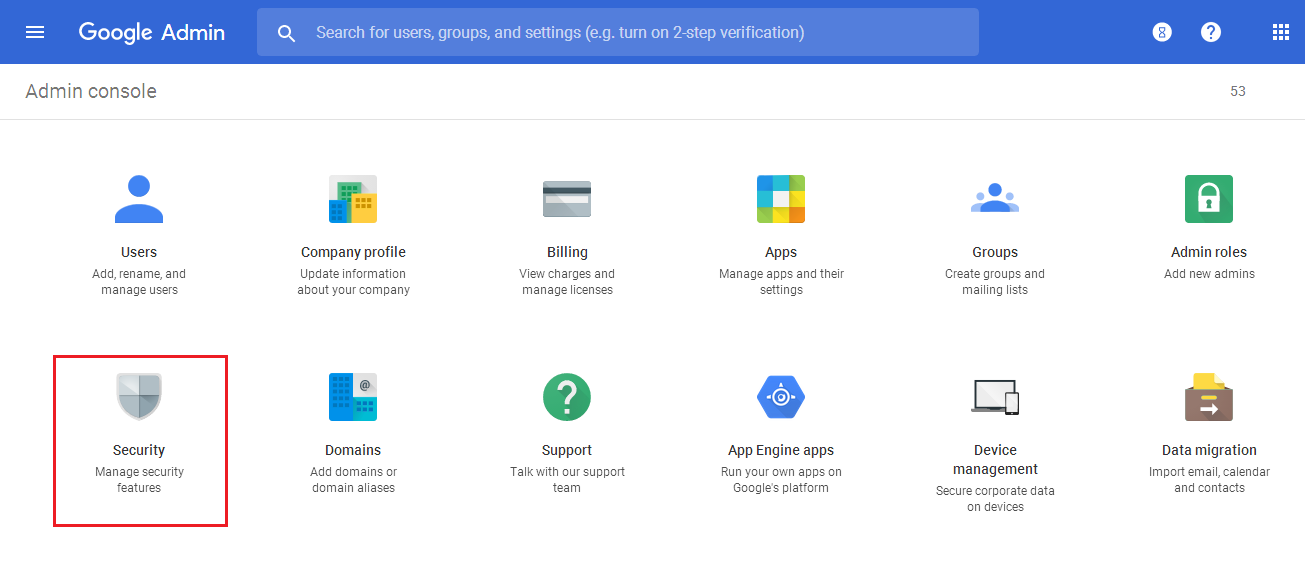Open the Security label link
Image resolution: width=1305 pixels, height=573 pixels.
139,450
